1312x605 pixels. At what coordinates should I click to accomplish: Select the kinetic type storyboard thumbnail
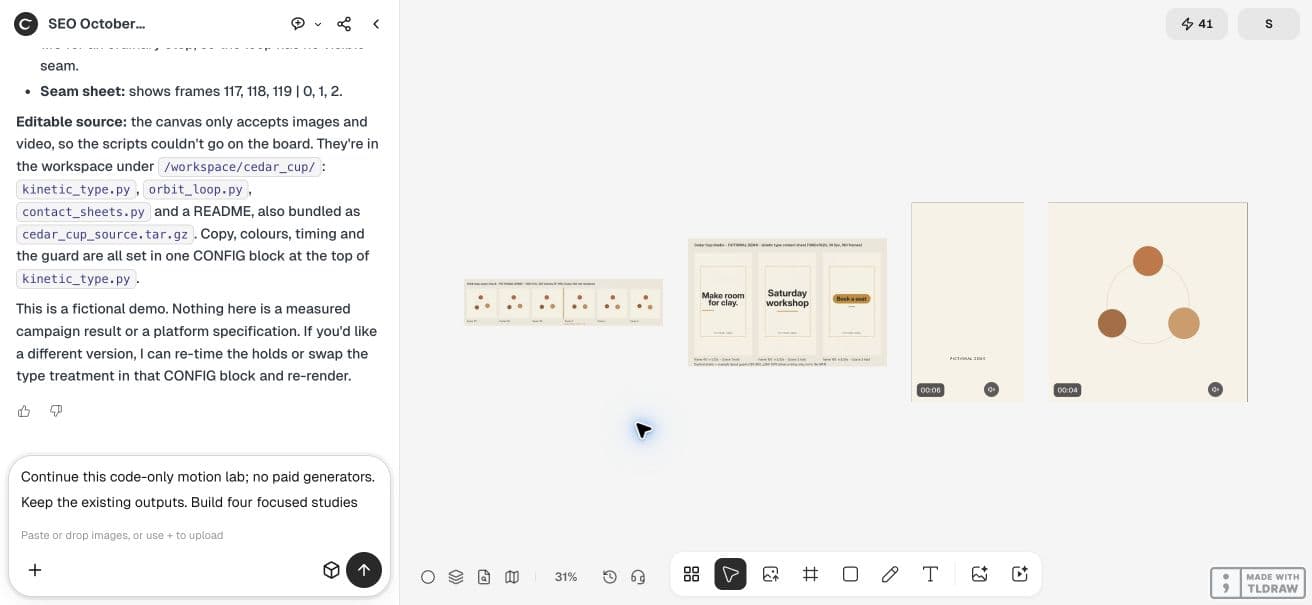coord(787,302)
